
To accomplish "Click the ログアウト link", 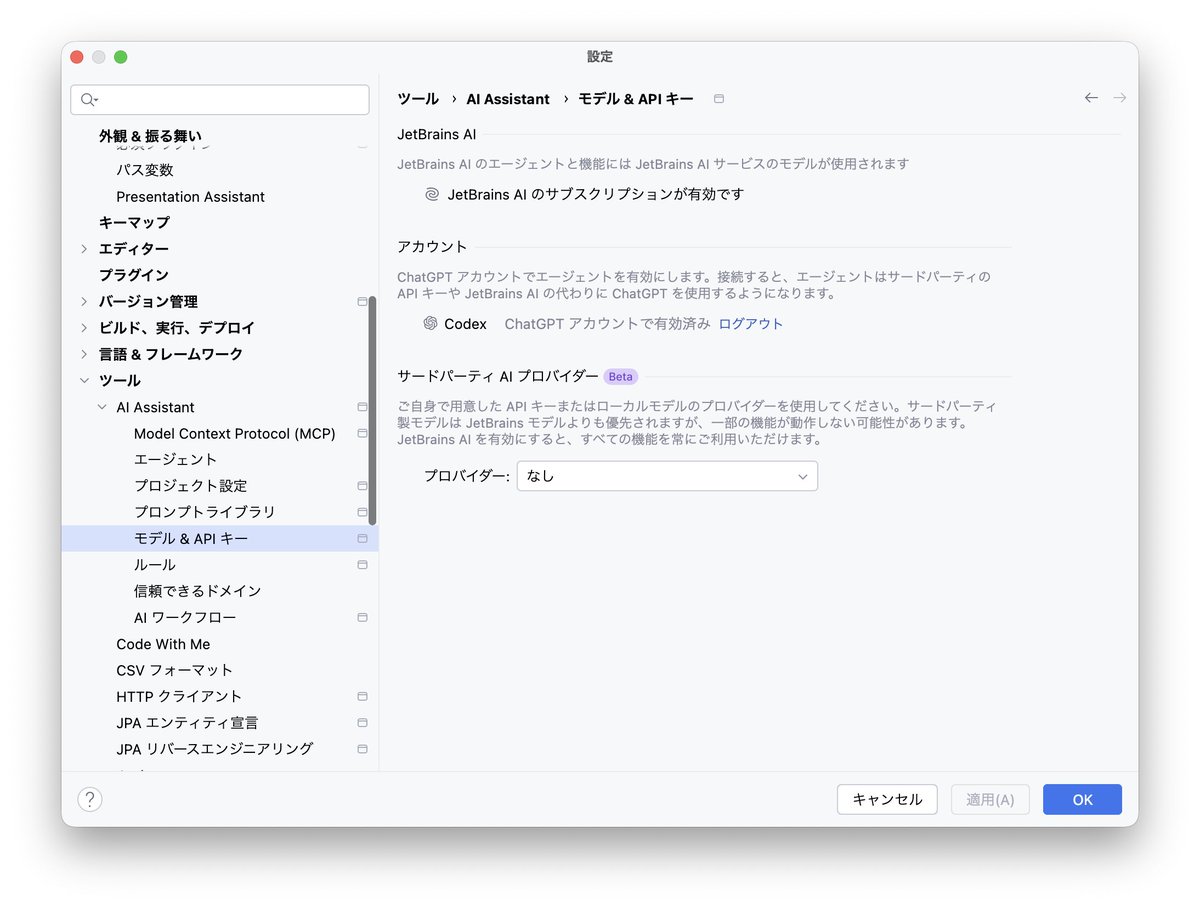I will pos(751,324).
